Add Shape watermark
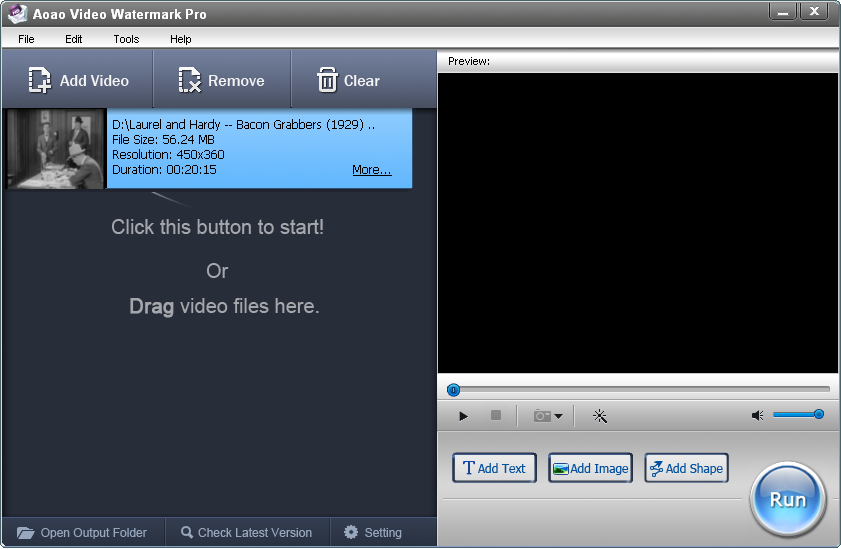 coord(686,468)
